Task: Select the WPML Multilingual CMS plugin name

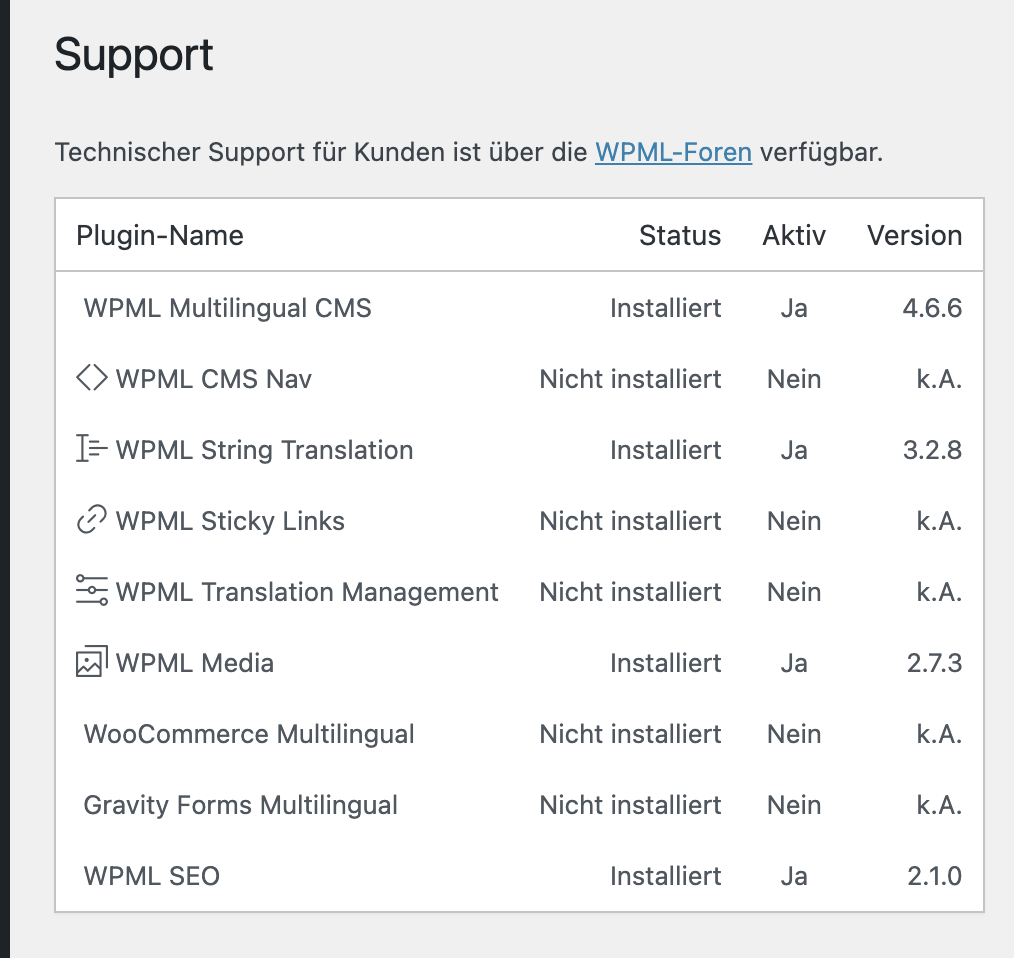Action: [x=228, y=308]
